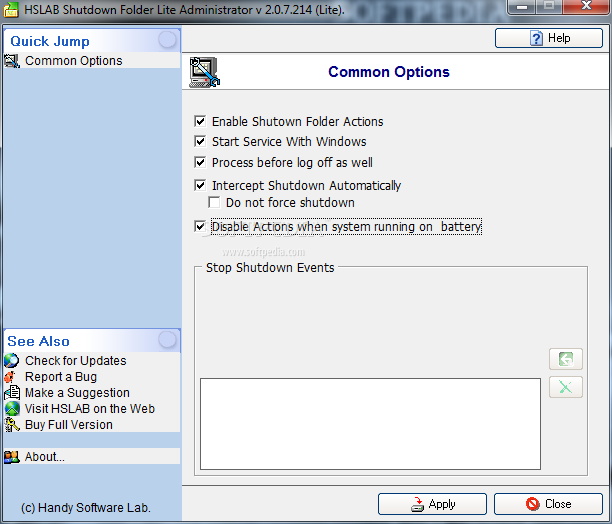Close the window via title bar X
The height and width of the screenshot is (524, 612).
[586, 6]
